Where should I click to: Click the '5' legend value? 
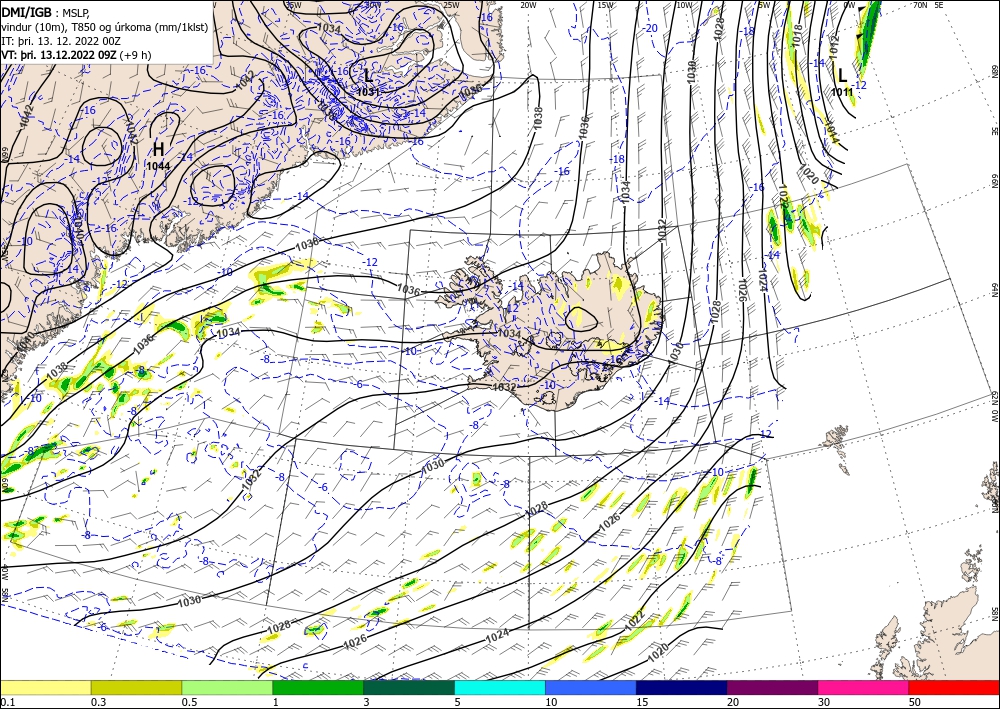pyautogui.click(x=458, y=702)
